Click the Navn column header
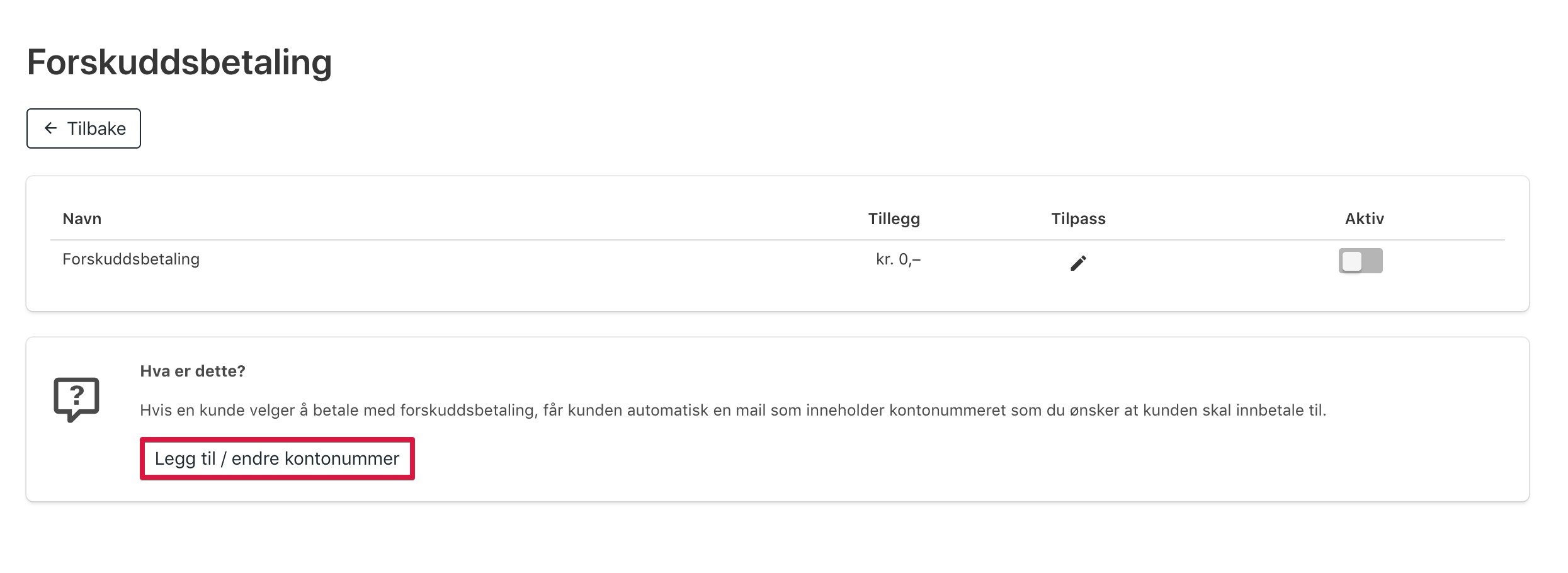Viewport: 1568px width, 573px height. tap(82, 219)
